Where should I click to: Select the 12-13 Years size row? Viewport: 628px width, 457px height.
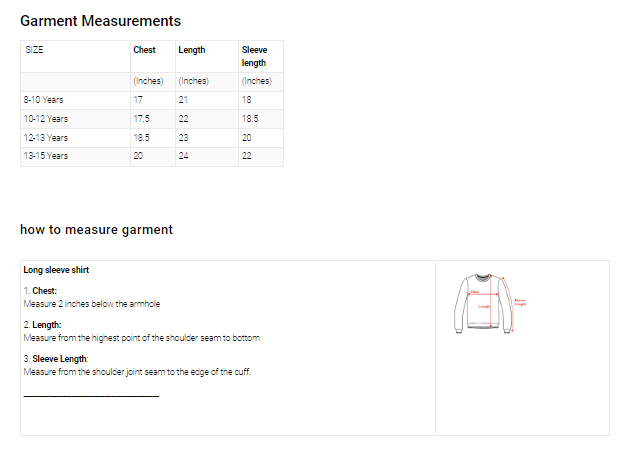(x=46, y=138)
